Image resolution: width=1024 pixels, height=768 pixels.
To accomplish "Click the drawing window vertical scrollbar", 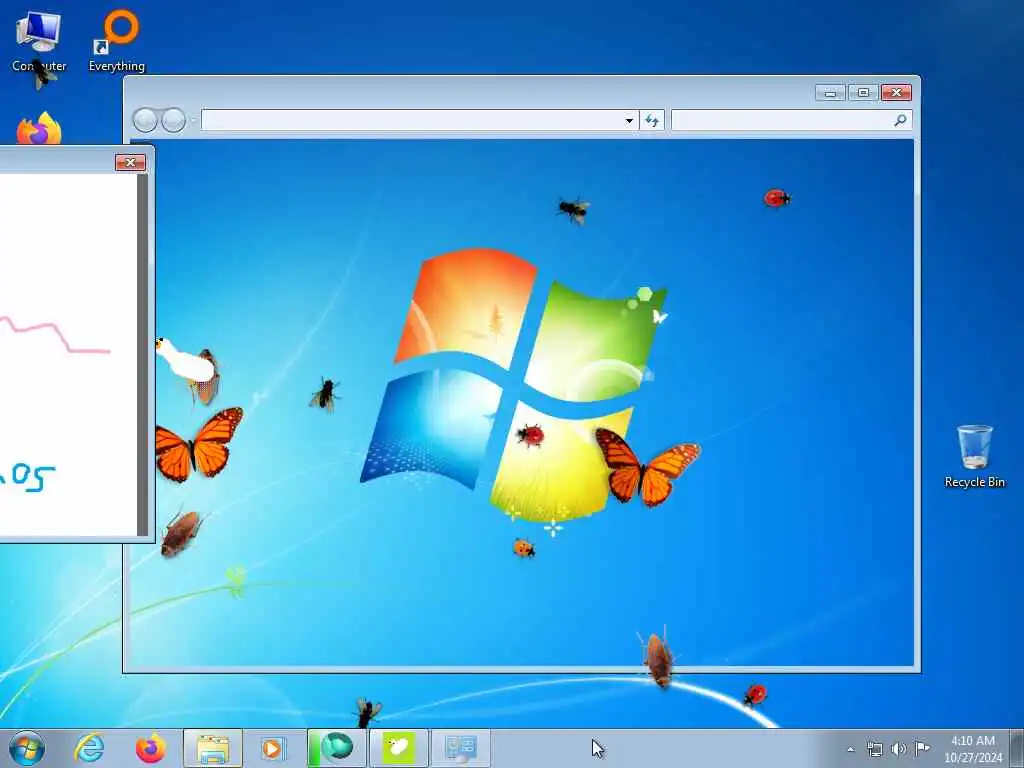I will (x=143, y=355).
